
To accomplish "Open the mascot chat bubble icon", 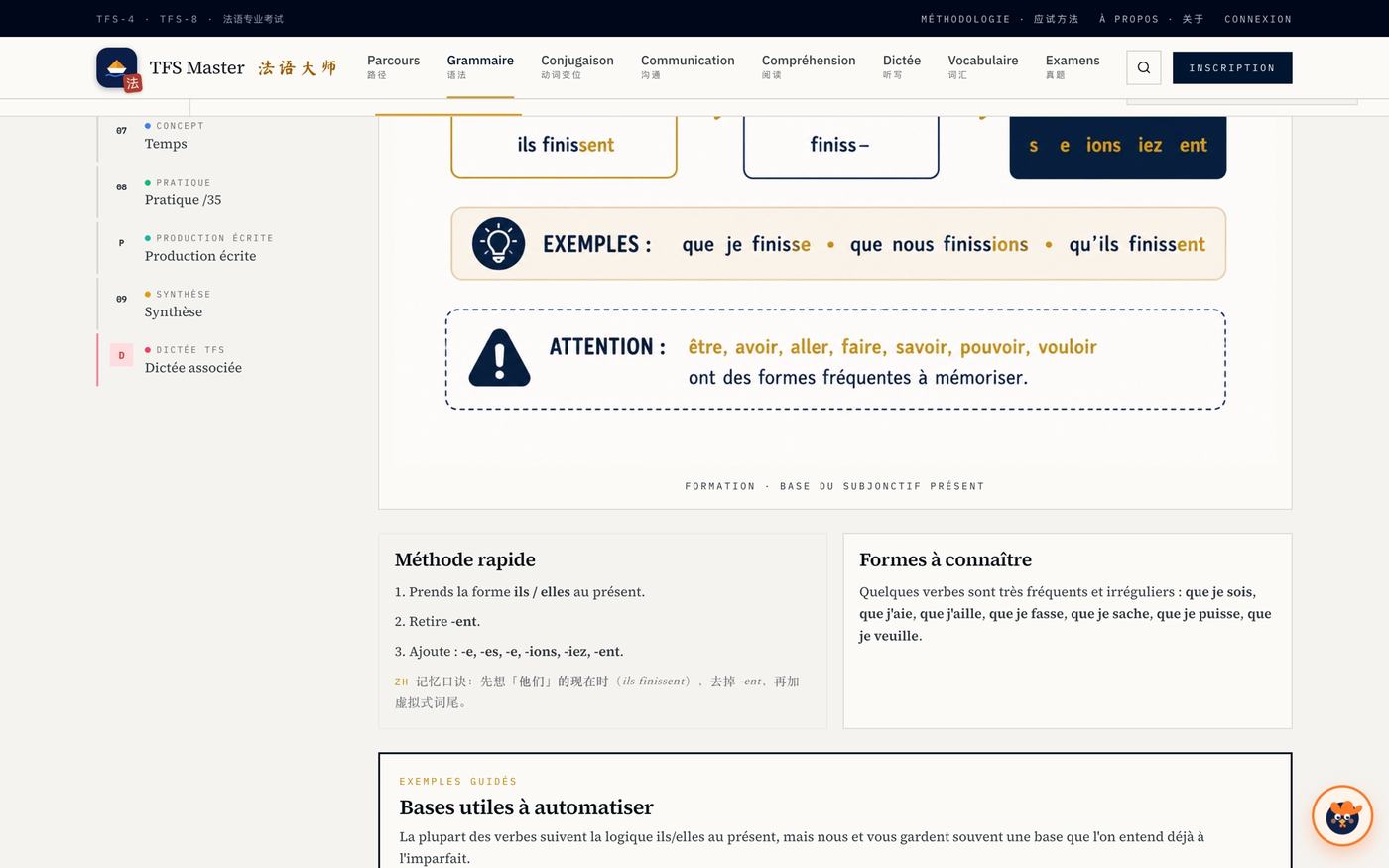I will 1342,815.
